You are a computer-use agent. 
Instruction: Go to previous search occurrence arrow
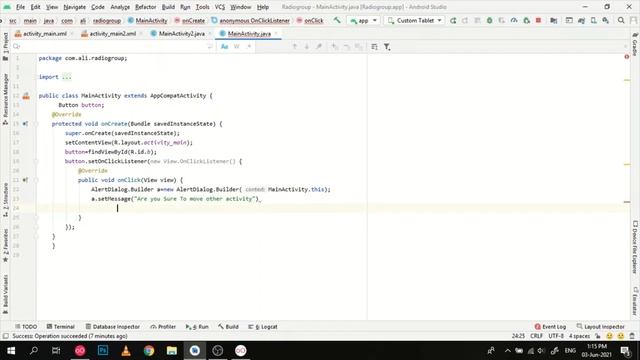294,47
